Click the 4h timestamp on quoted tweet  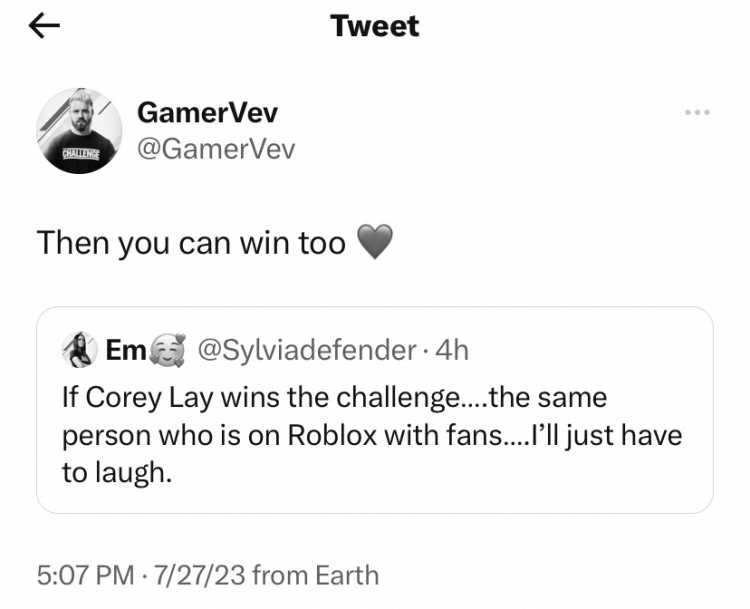pos(452,351)
